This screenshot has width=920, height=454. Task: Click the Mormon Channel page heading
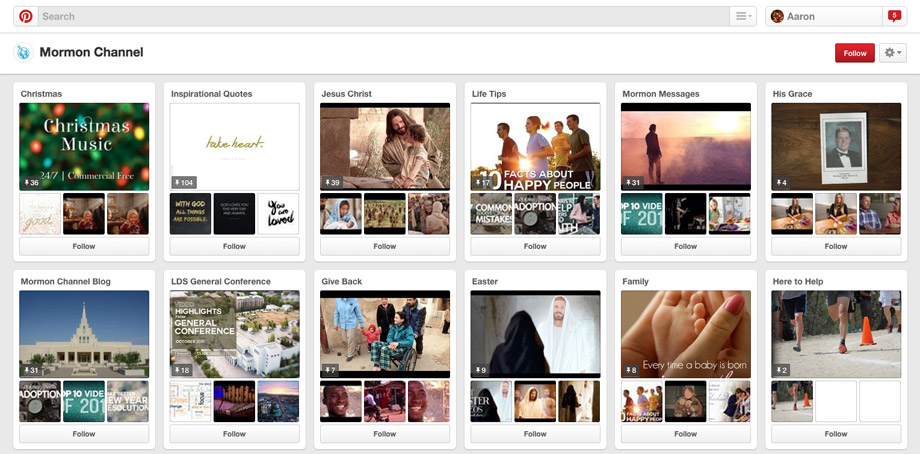tap(92, 52)
